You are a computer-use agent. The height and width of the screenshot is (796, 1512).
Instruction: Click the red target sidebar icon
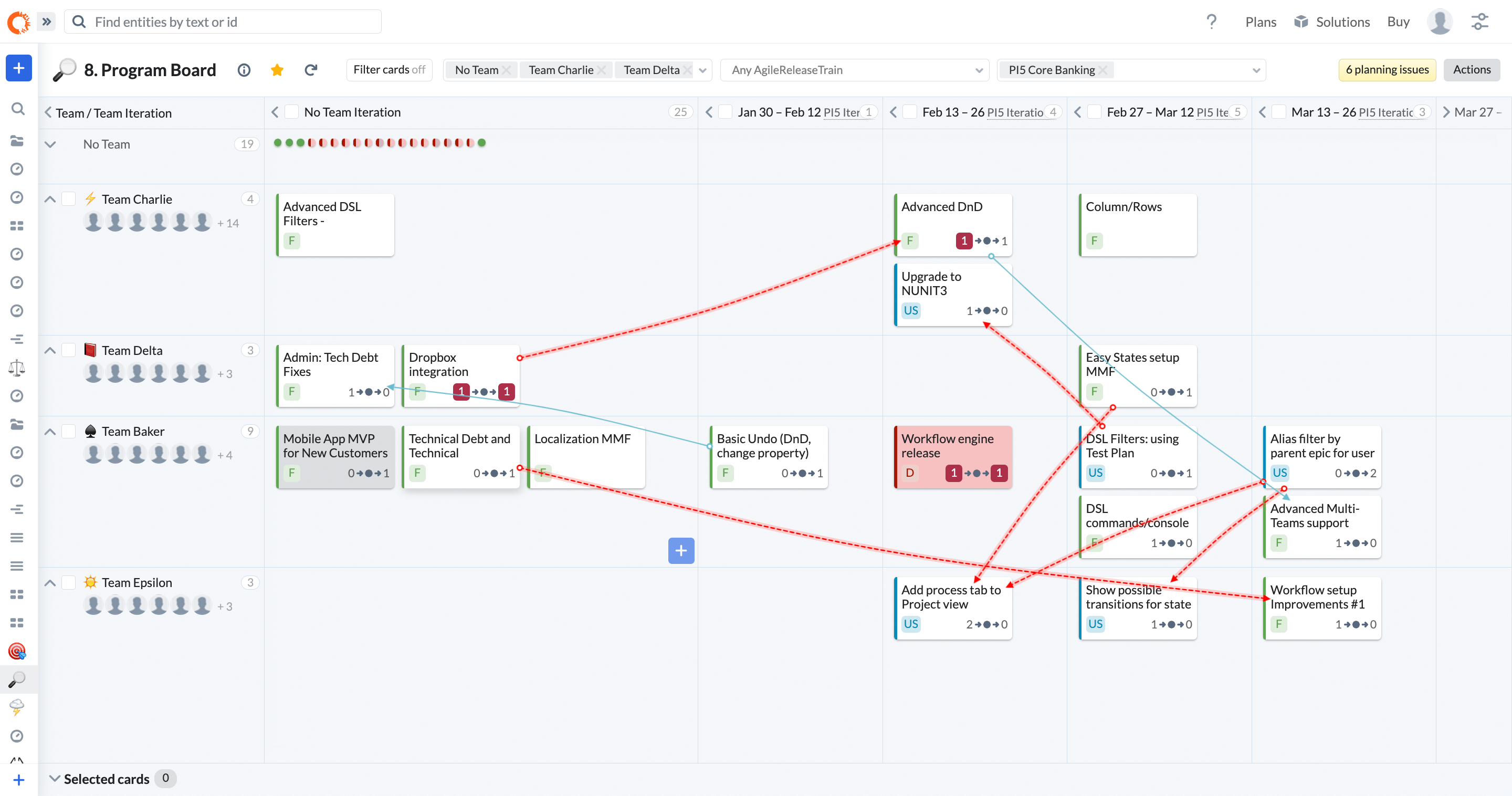click(17, 651)
